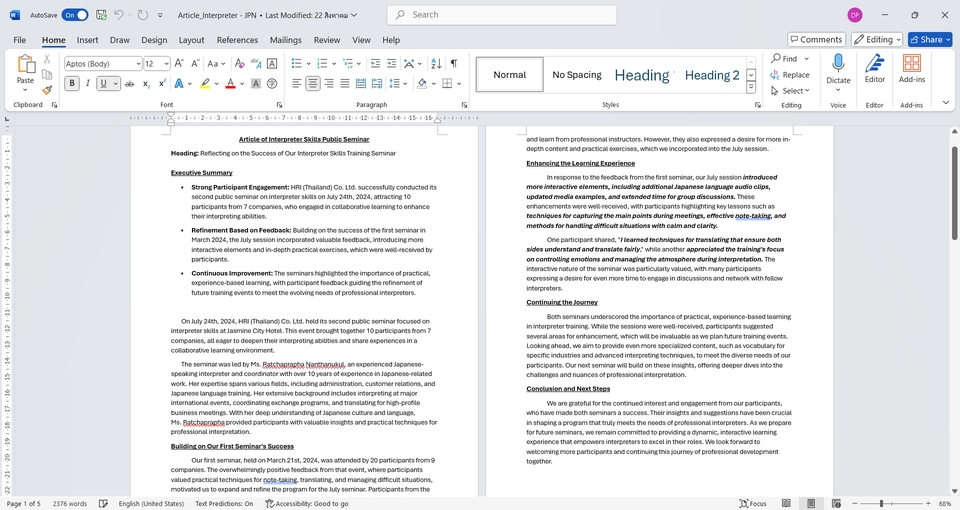Viewport: 960px width, 510px height.
Task: Click the Save icon in title bar
Action: [x=101, y=15]
